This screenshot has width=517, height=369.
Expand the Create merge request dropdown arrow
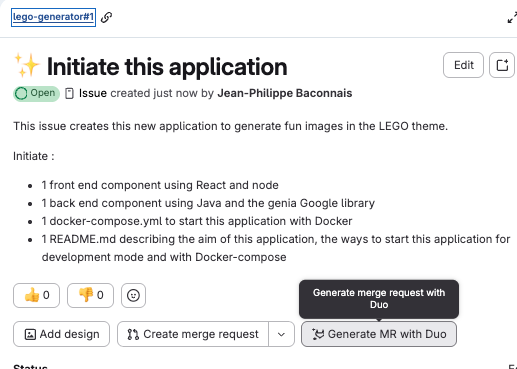(281, 334)
